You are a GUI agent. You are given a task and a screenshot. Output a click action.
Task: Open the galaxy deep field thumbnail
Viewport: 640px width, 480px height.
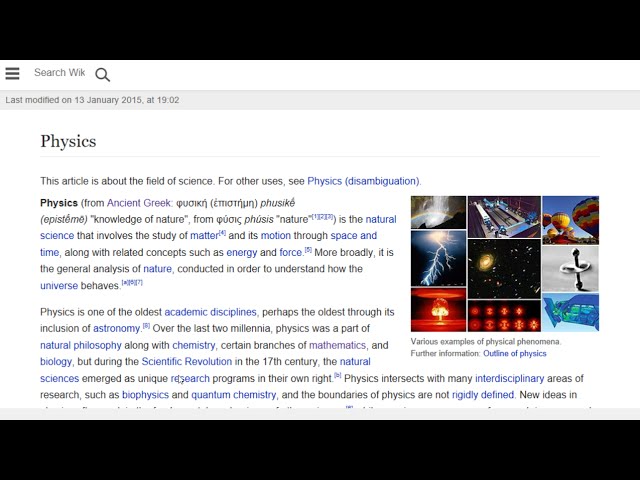[x=504, y=269]
